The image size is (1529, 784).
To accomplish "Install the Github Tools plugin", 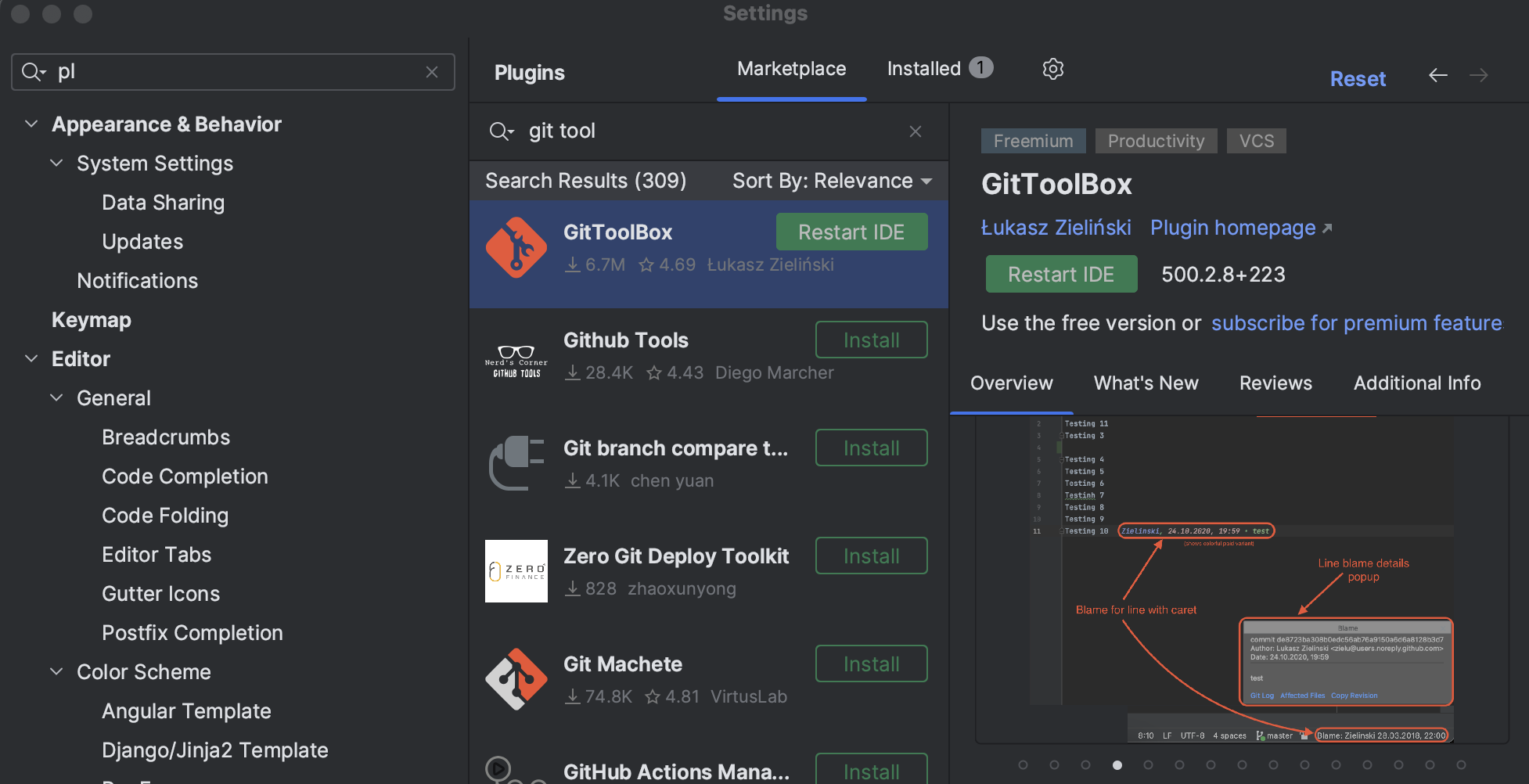I will (x=871, y=340).
